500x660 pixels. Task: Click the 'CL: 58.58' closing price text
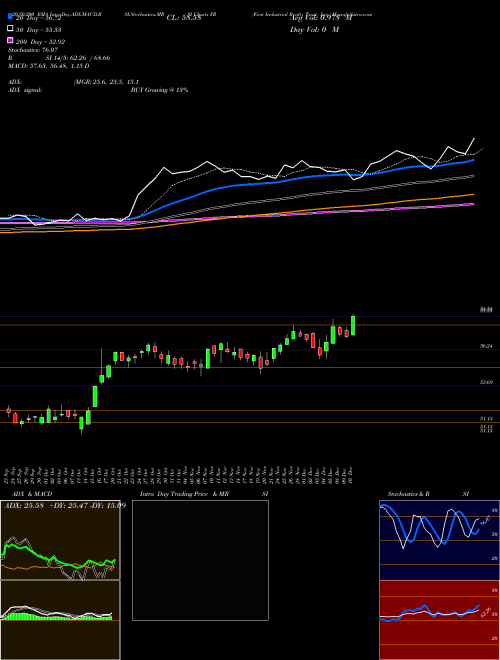pyautogui.click(x=184, y=18)
